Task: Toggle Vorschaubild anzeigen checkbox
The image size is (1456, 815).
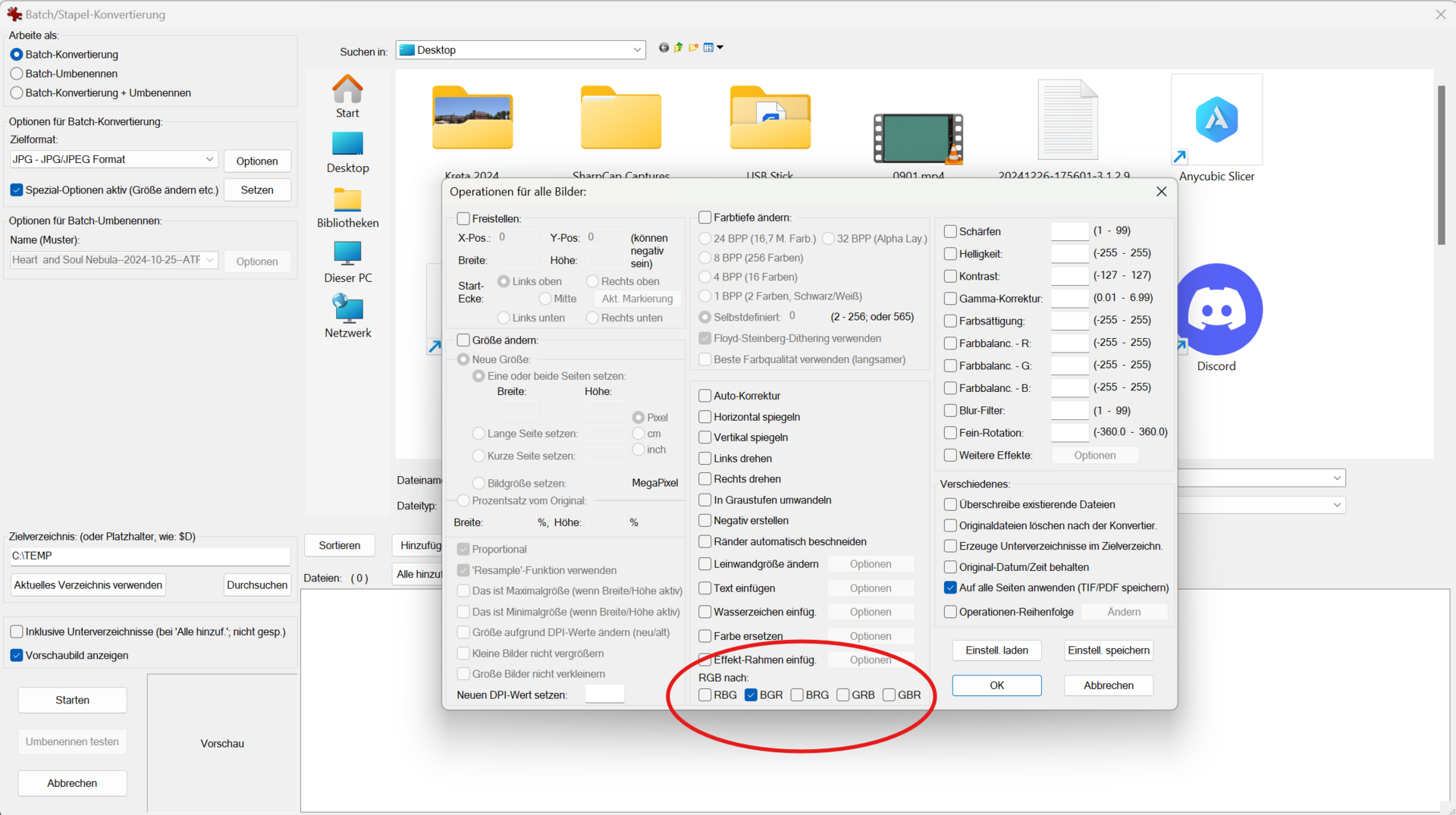Action: pyautogui.click(x=17, y=655)
